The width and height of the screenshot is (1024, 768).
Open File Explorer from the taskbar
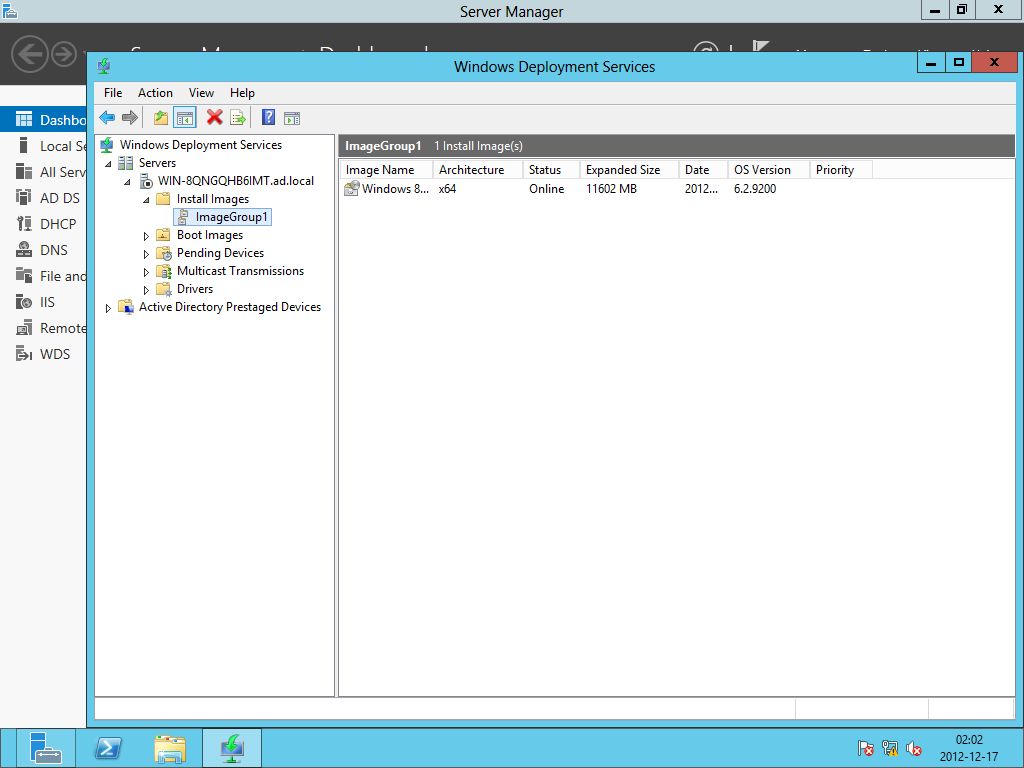point(170,748)
